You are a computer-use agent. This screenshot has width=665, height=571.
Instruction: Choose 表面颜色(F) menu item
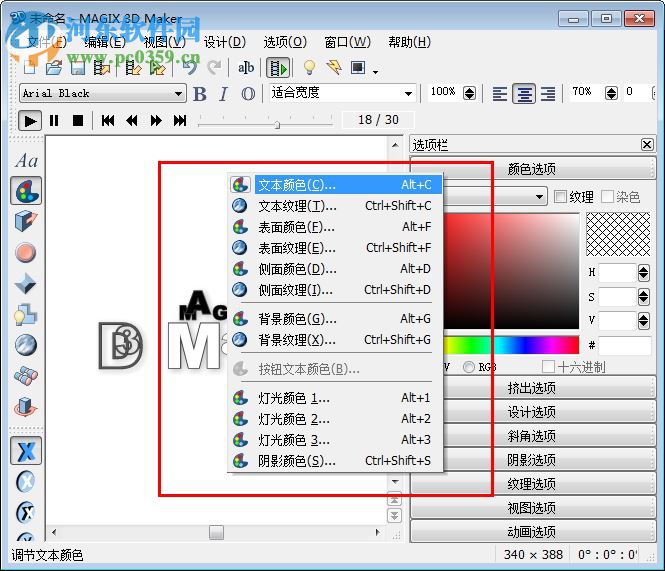[335, 227]
